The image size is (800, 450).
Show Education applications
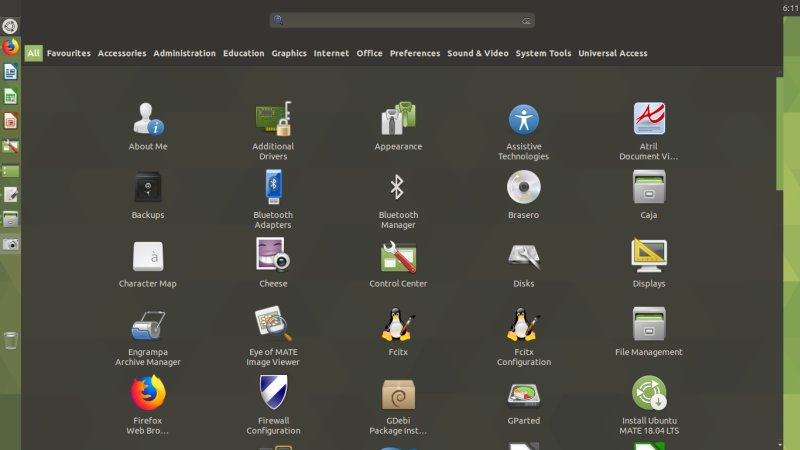[243, 53]
